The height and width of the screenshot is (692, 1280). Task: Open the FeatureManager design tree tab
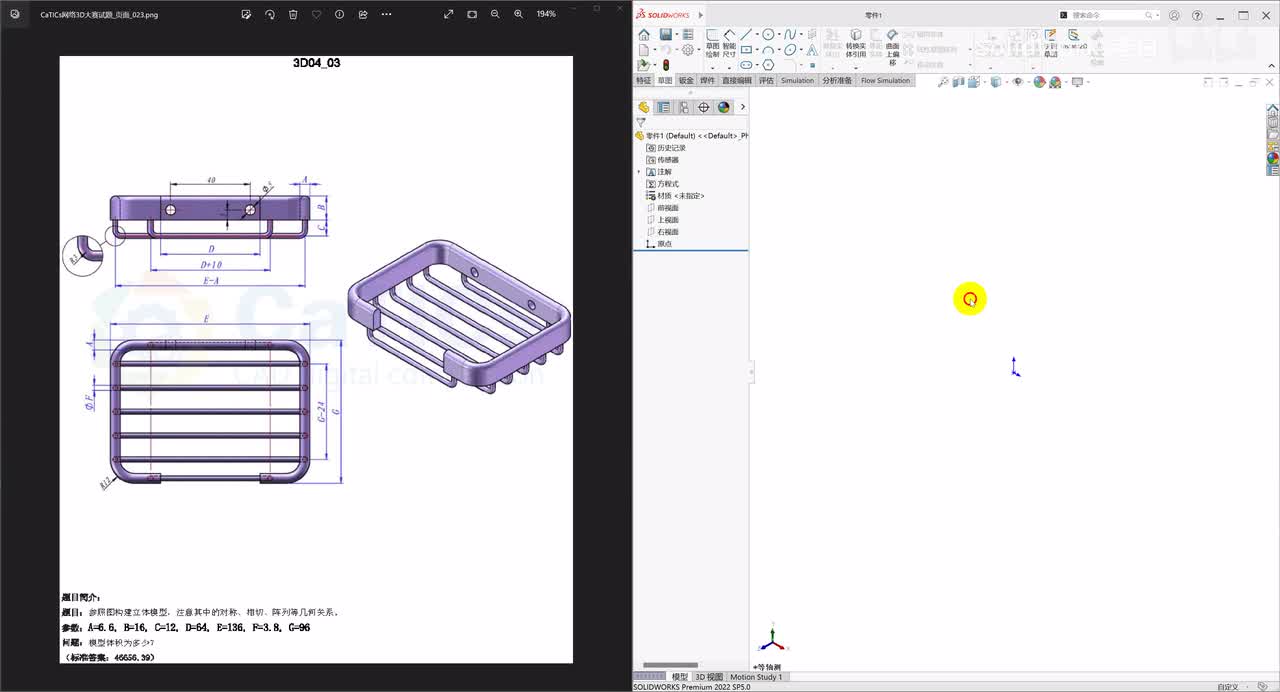[644, 107]
